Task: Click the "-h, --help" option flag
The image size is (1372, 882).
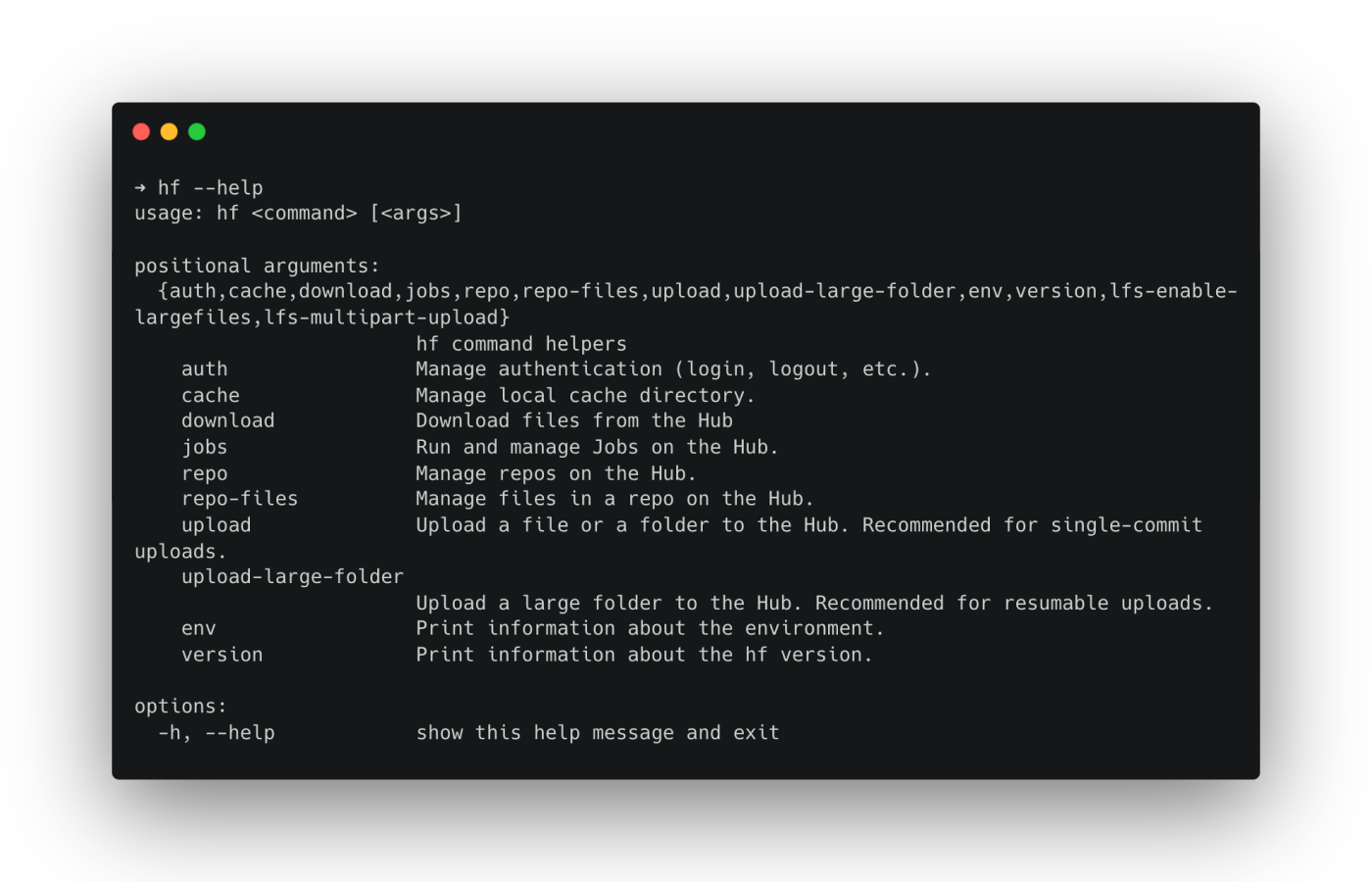Action: 217,732
